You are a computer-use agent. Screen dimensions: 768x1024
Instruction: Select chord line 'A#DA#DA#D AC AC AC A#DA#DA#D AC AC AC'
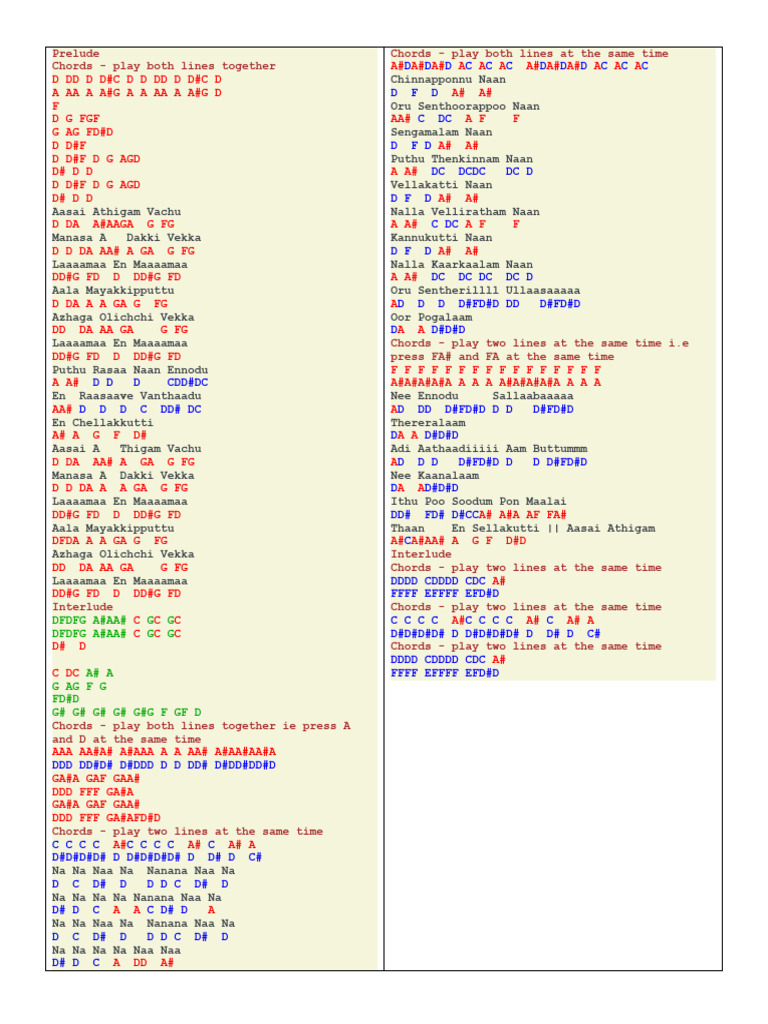point(519,66)
